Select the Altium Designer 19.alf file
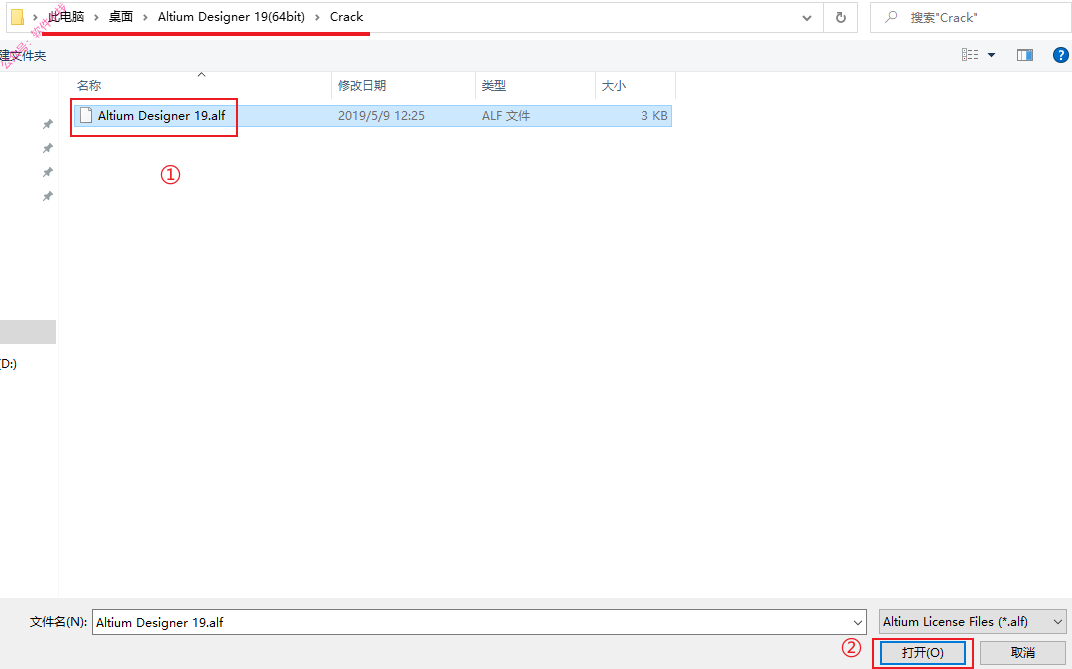 373,115
